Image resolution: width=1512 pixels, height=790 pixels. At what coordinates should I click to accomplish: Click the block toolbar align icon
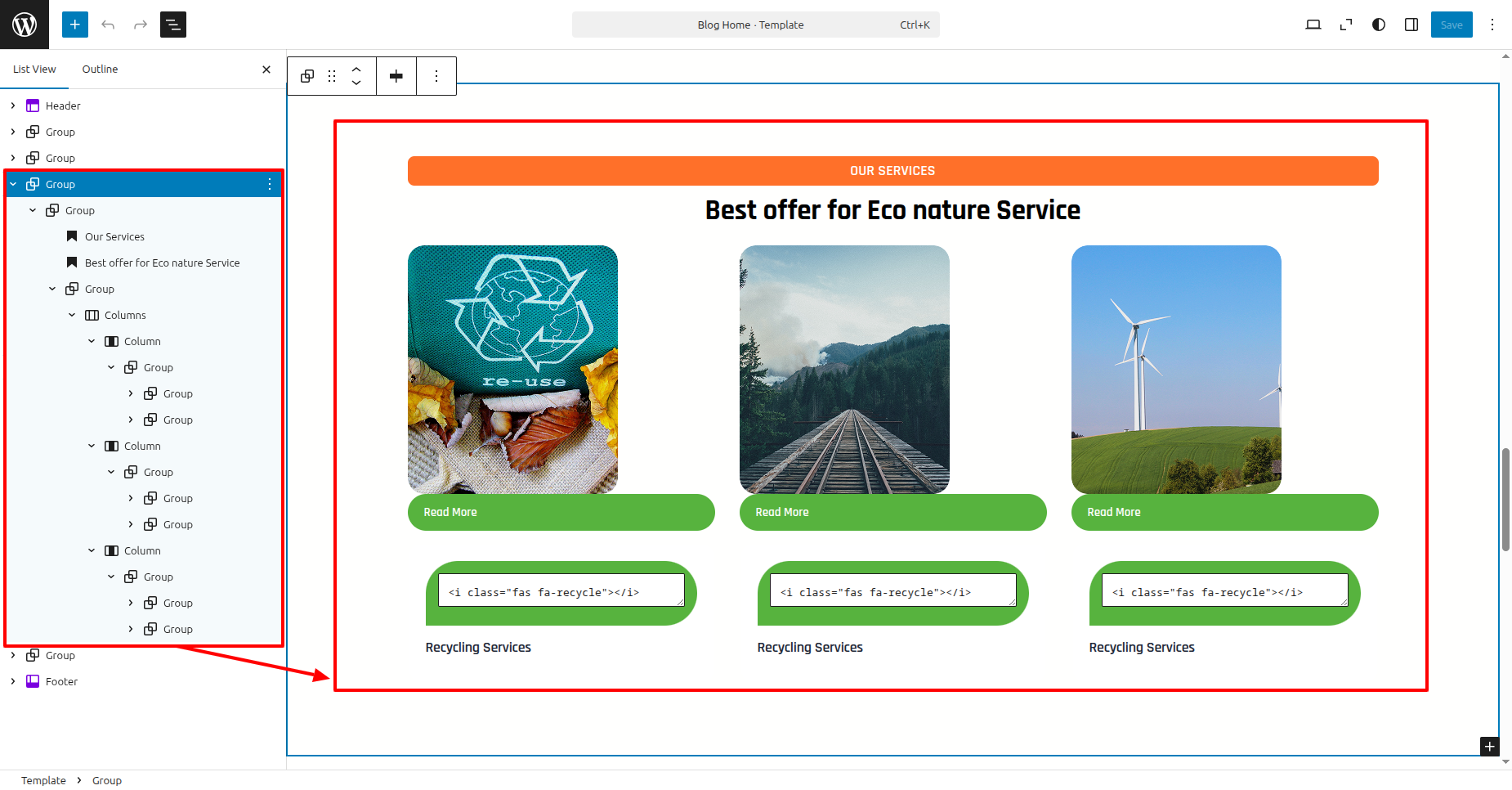pos(396,76)
